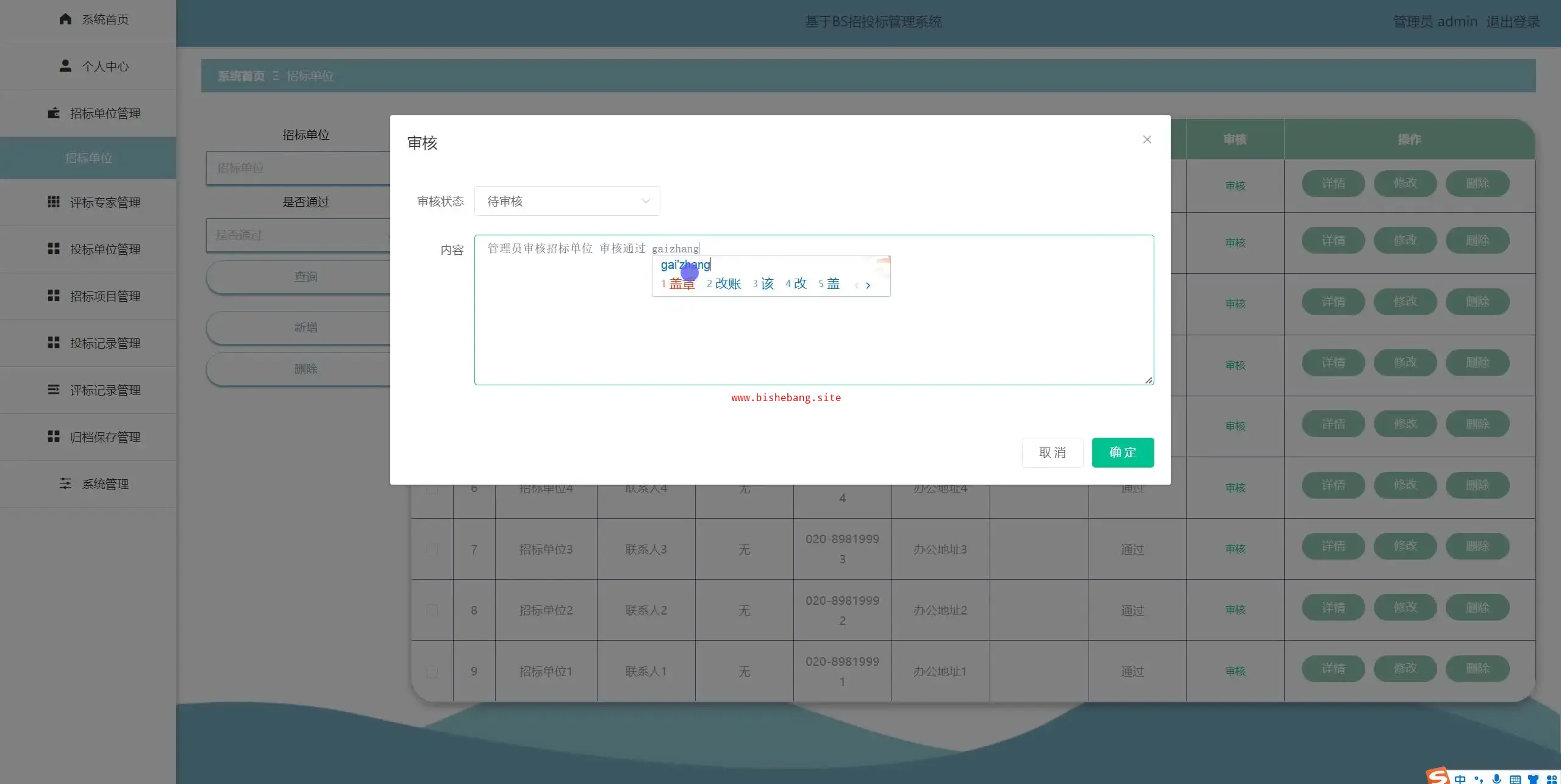Viewport: 1561px width, 784px height.
Task: Open 投标单位管理 in the sidebar menu
Action: [x=105, y=249]
